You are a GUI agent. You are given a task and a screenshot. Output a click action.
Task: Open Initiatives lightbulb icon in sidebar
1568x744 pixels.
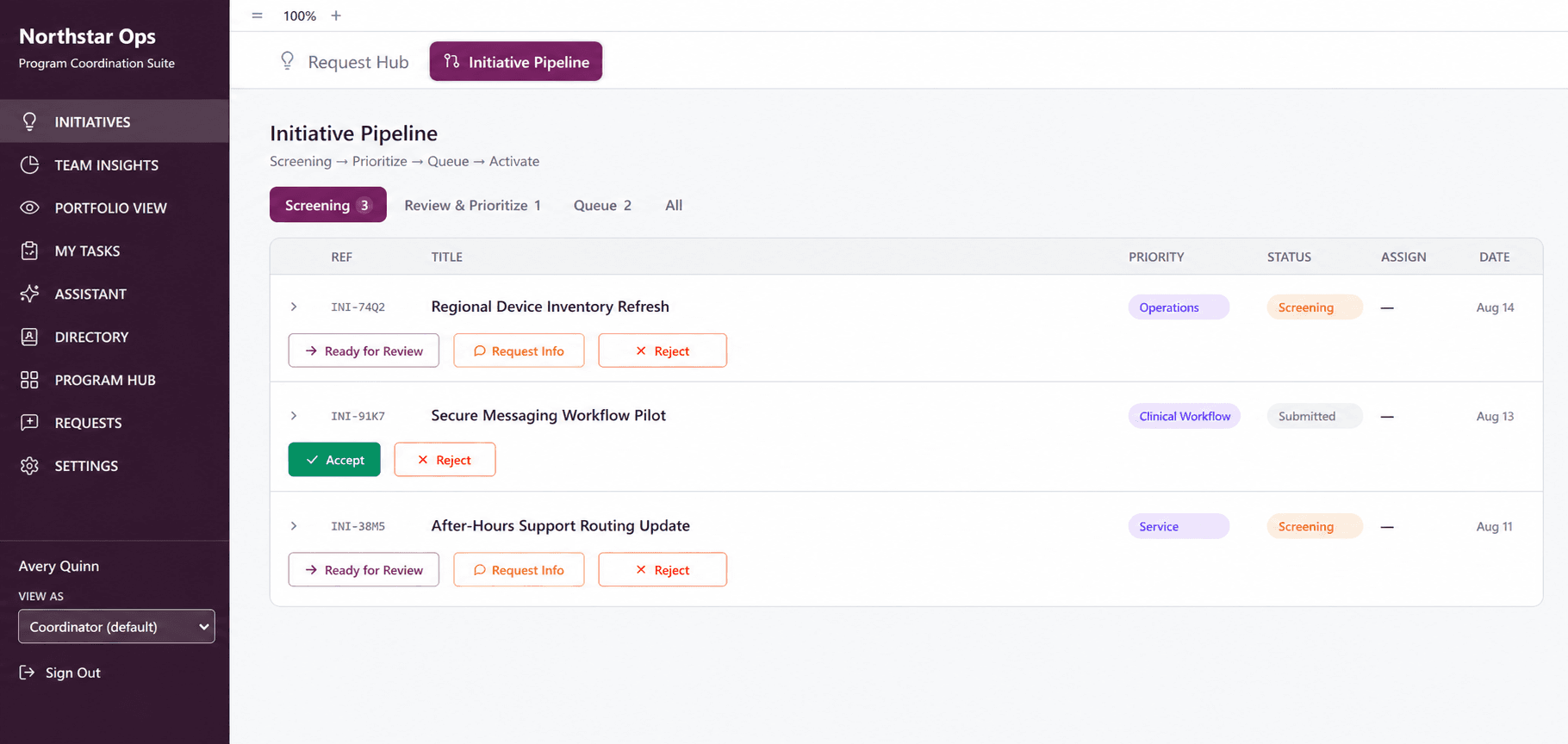tap(29, 121)
